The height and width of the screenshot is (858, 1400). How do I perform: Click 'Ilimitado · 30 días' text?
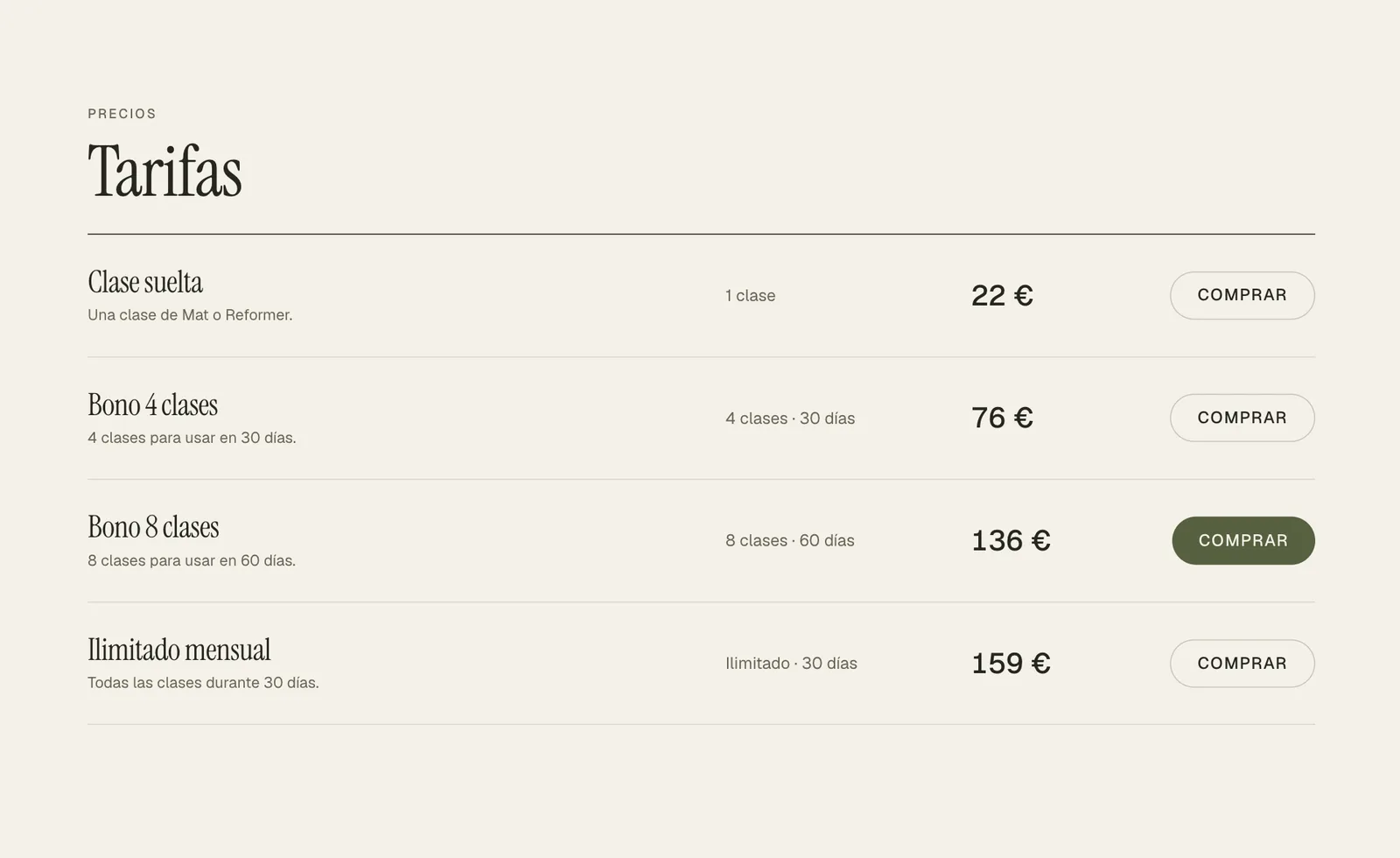pos(791,664)
